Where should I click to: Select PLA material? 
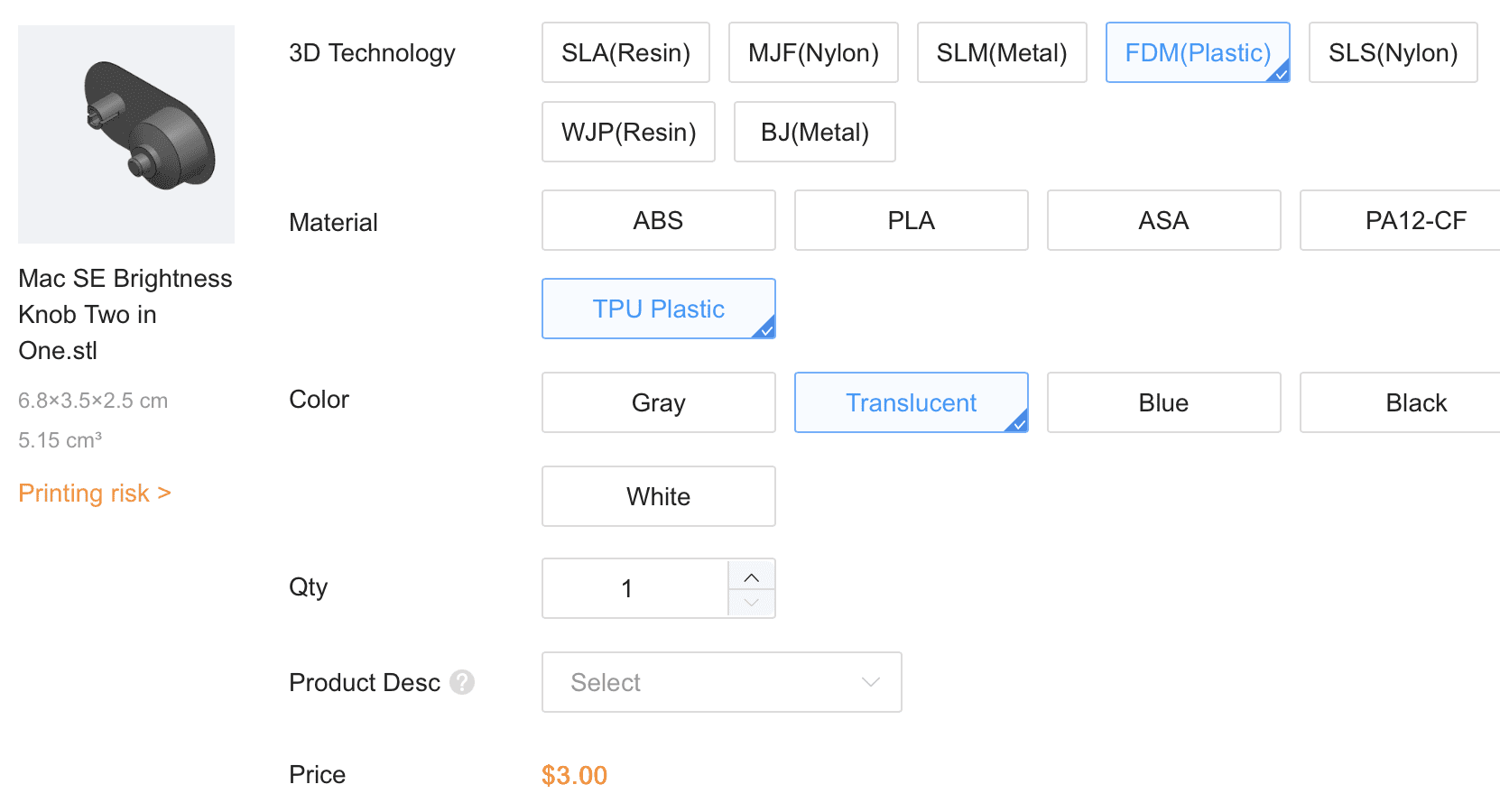tap(911, 221)
